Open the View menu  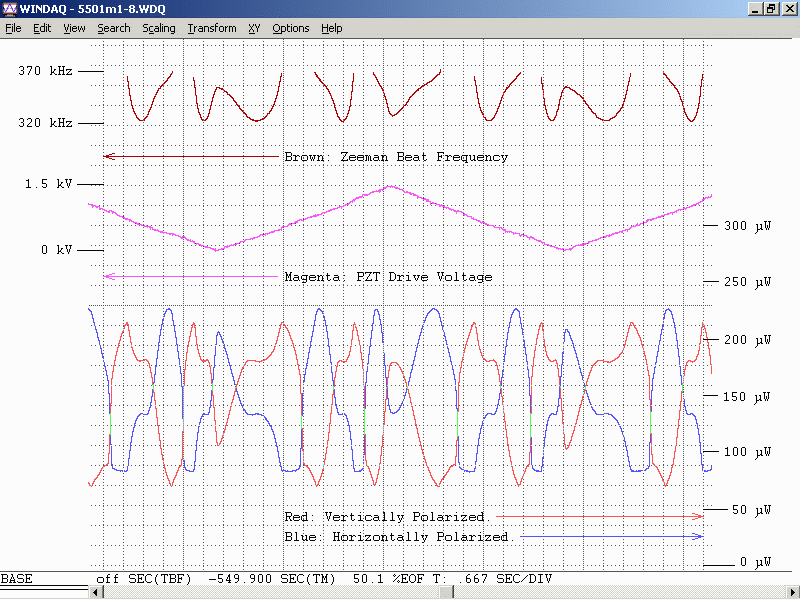(x=74, y=28)
